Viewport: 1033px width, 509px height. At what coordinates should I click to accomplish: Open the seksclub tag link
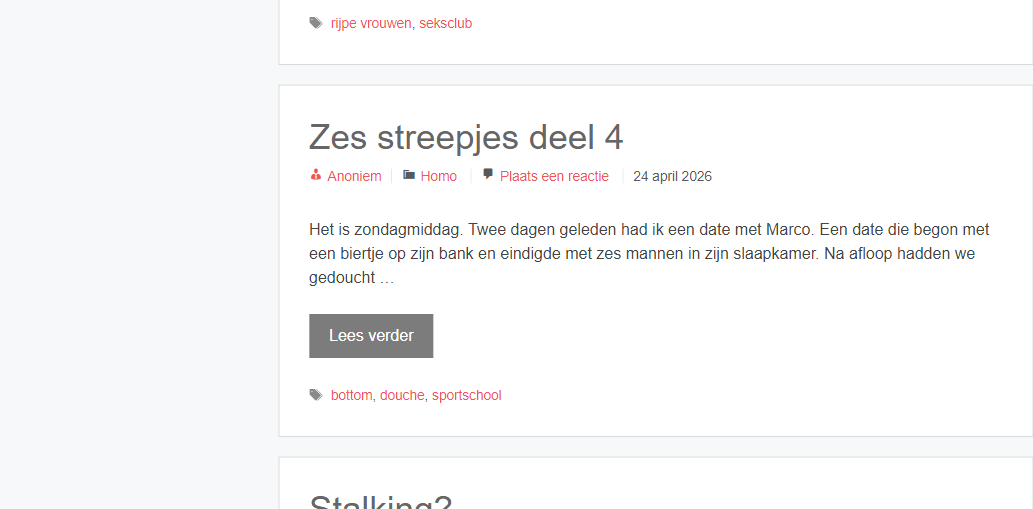pyautogui.click(x=445, y=23)
